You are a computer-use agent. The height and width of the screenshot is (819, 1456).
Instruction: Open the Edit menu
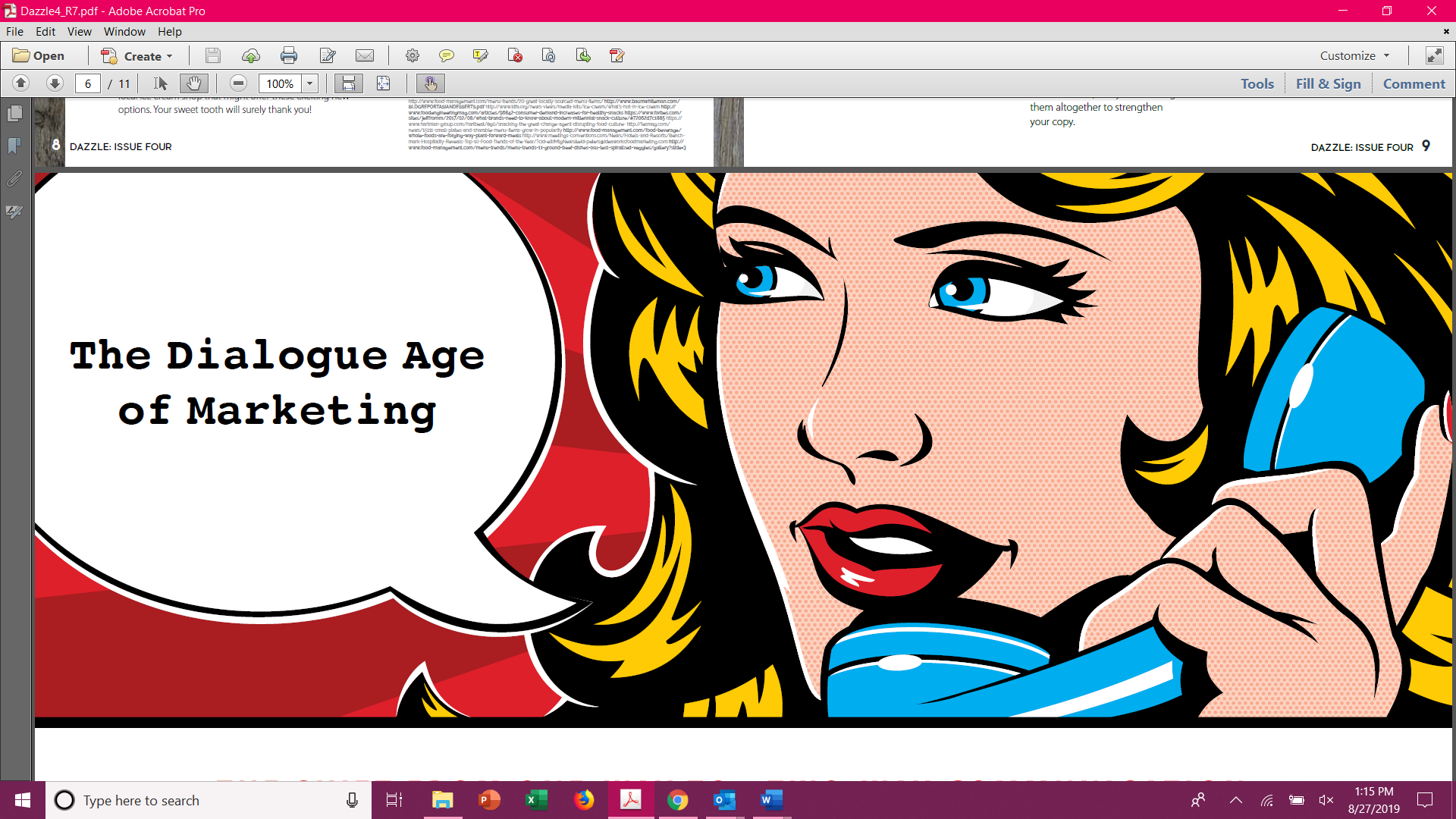tap(45, 32)
